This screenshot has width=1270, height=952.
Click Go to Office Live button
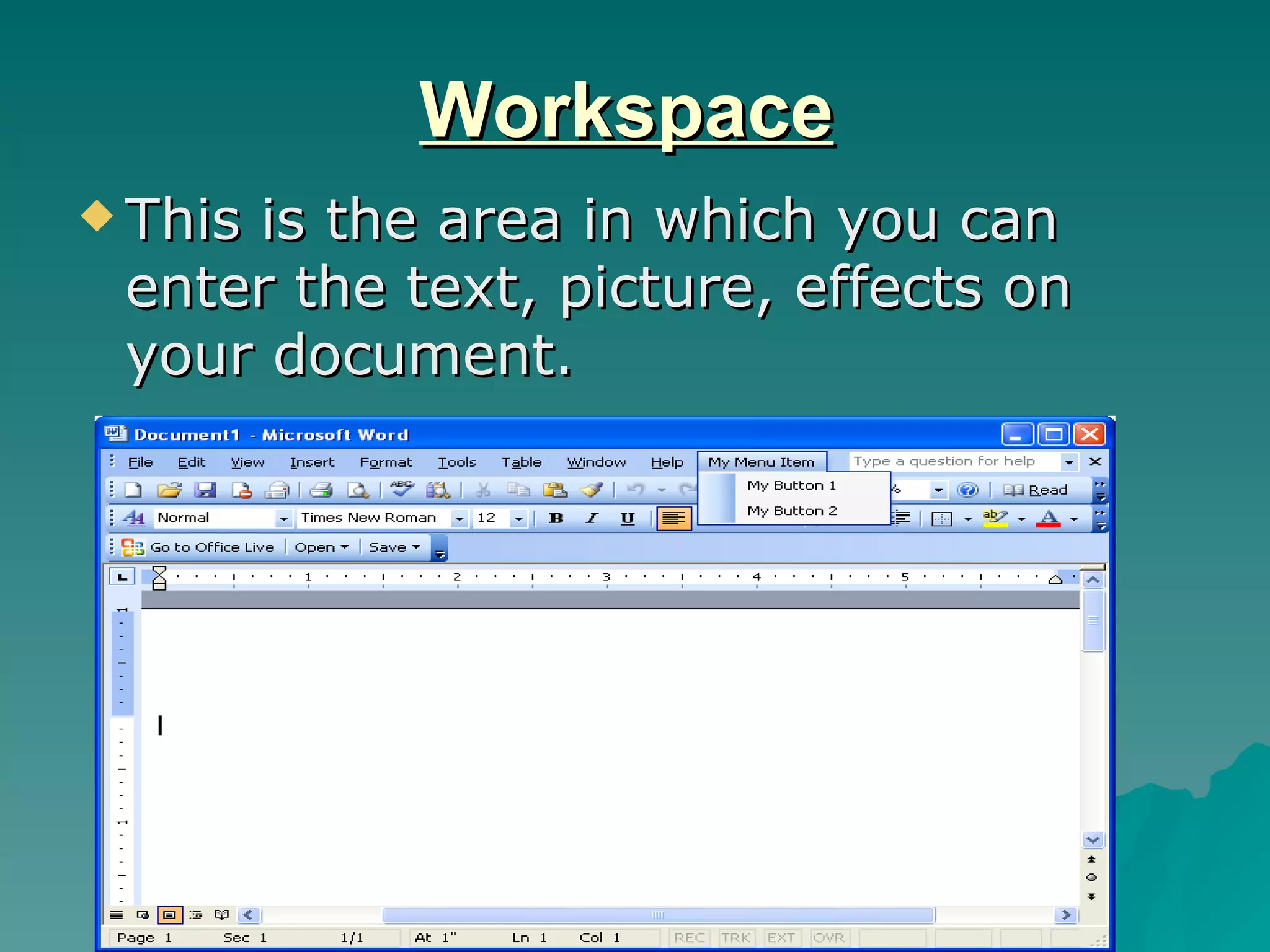click(198, 547)
